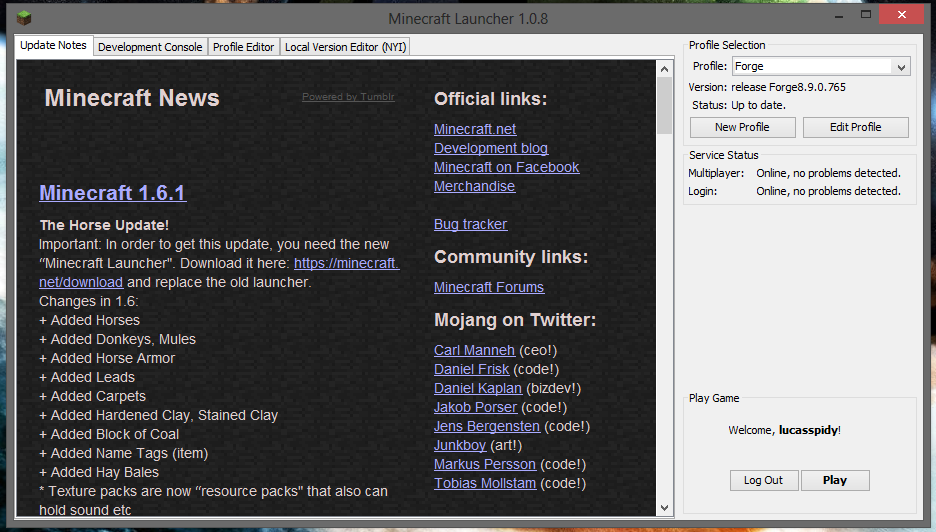This screenshot has height=532, width=936.
Task: Click 'The Horse Update!' heading text
Action: point(104,225)
